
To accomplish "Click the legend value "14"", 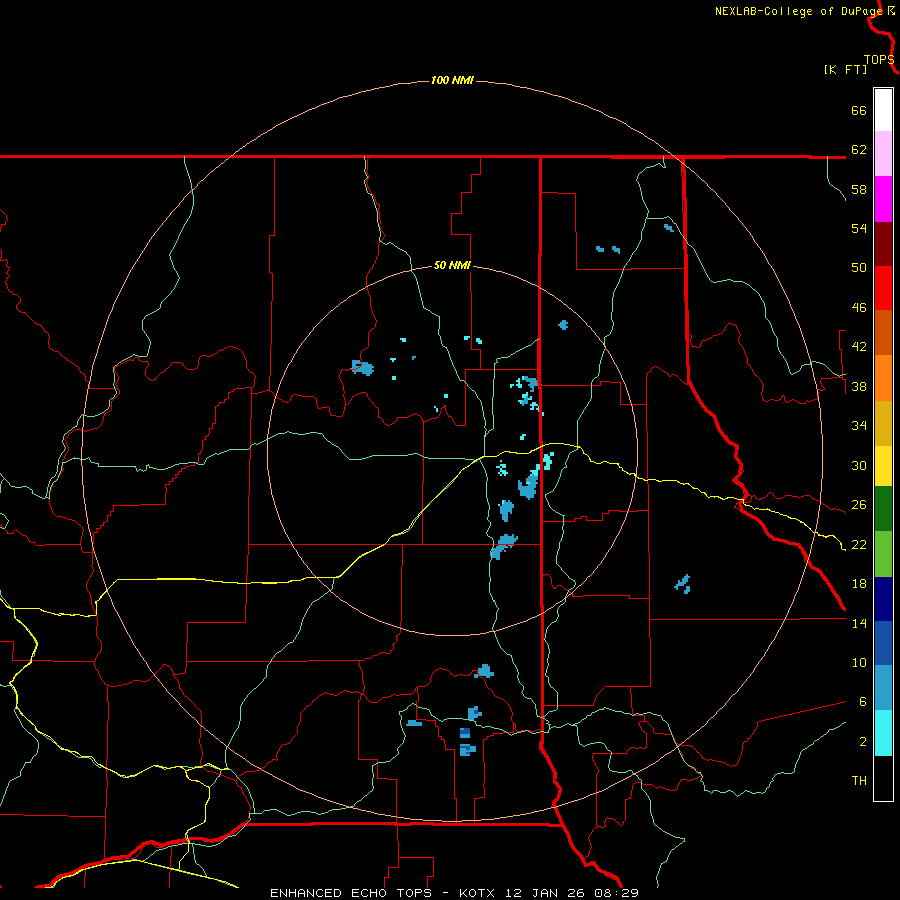I will point(859,623).
